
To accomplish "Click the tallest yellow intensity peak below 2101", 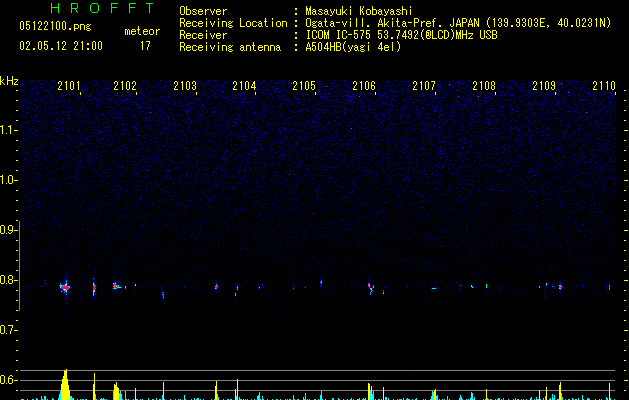I will click(65, 384).
